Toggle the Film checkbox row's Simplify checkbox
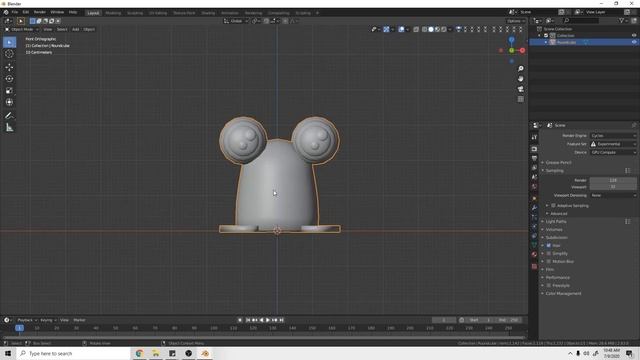 (x=549, y=253)
